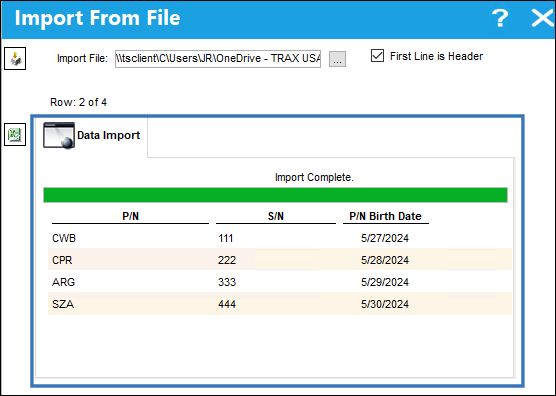Toggle First Line is Header checkbox
The height and width of the screenshot is (396, 556).
[377, 56]
